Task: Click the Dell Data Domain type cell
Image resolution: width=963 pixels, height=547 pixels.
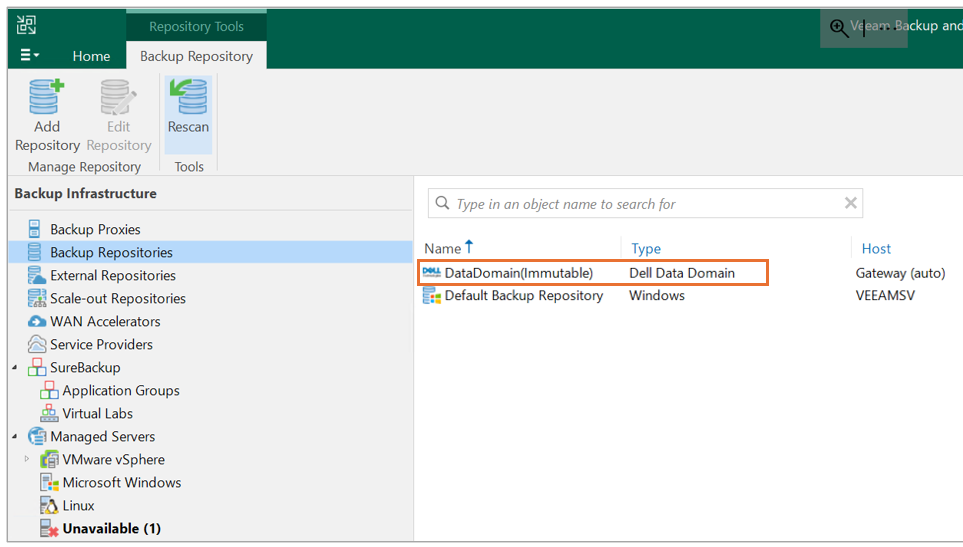Action: coord(682,273)
